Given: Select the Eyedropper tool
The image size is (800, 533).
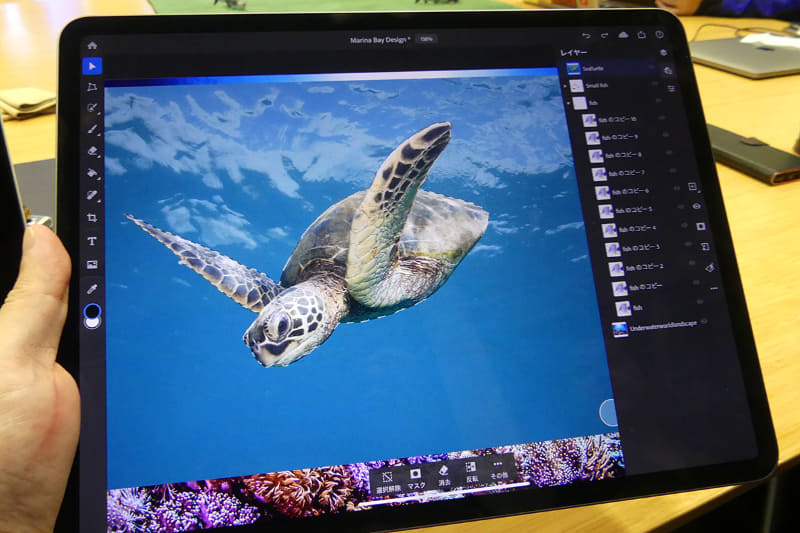Looking at the screenshot, I should (x=92, y=289).
